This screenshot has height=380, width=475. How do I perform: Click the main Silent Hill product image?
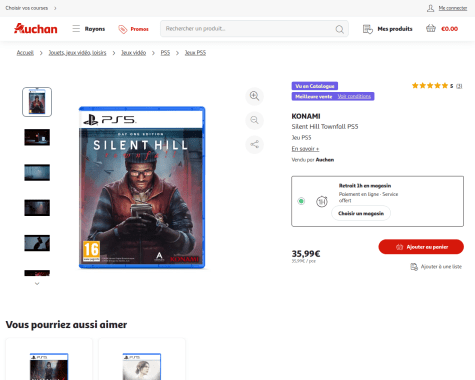(x=142, y=187)
